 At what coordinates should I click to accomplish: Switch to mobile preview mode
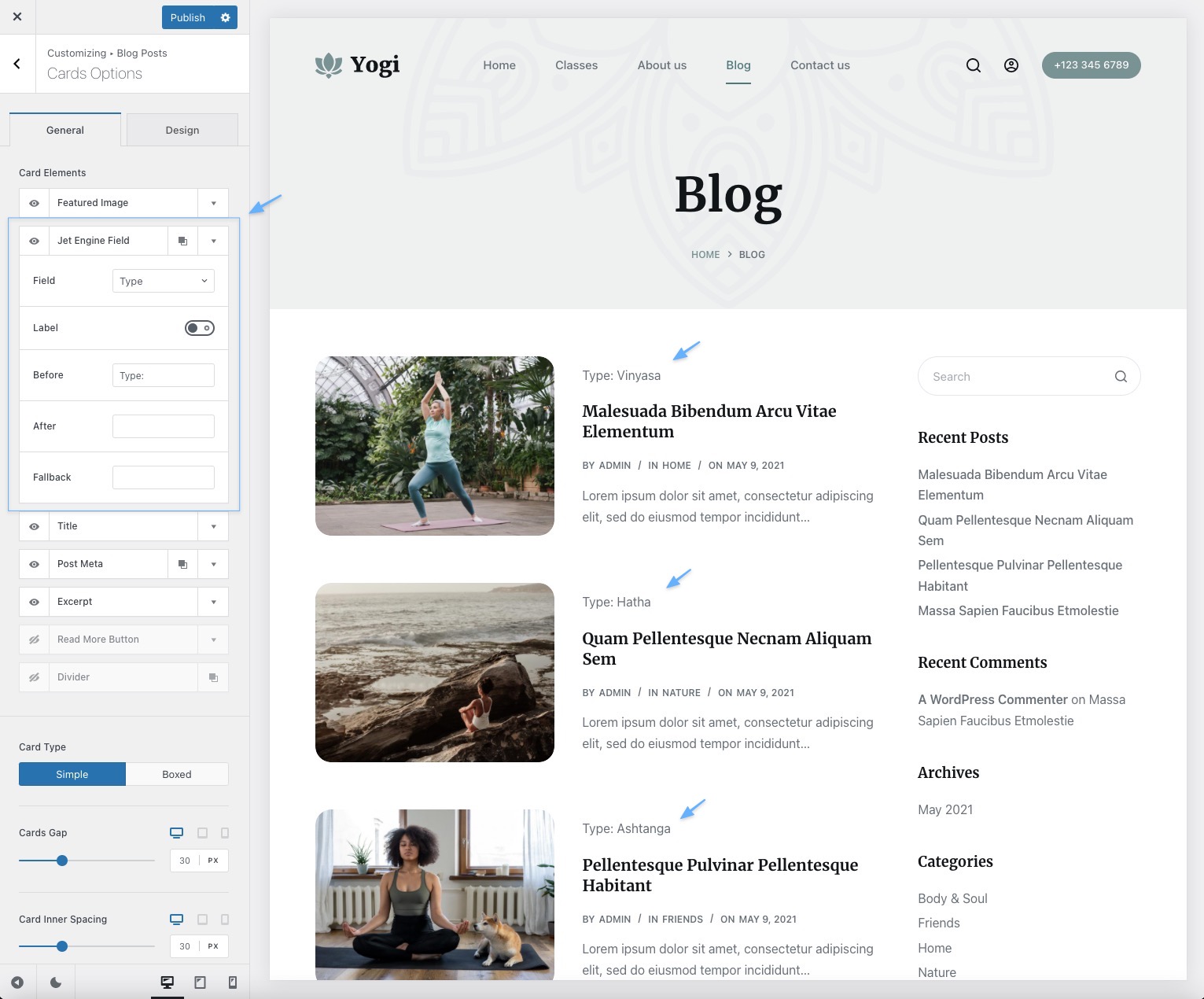(233, 982)
